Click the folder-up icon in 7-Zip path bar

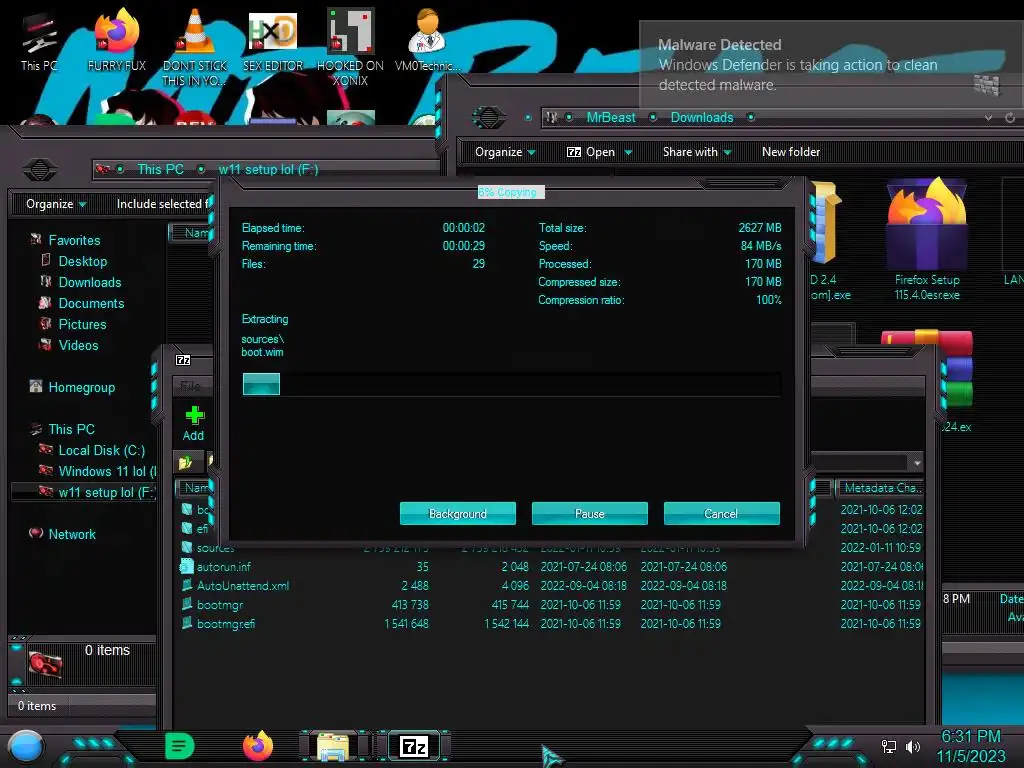pyautogui.click(x=185, y=462)
